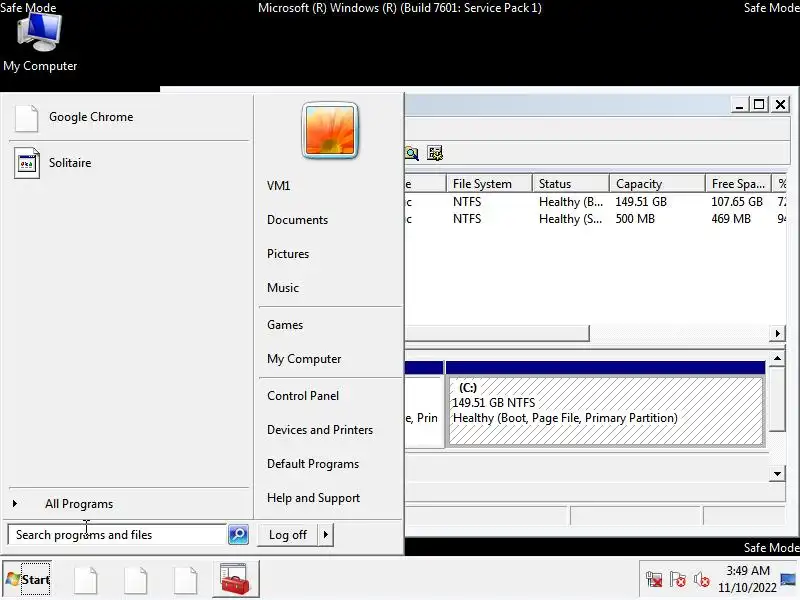This screenshot has height=600, width=800.
Task: Maximize the Disk Management window
Action: click(759, 105)
